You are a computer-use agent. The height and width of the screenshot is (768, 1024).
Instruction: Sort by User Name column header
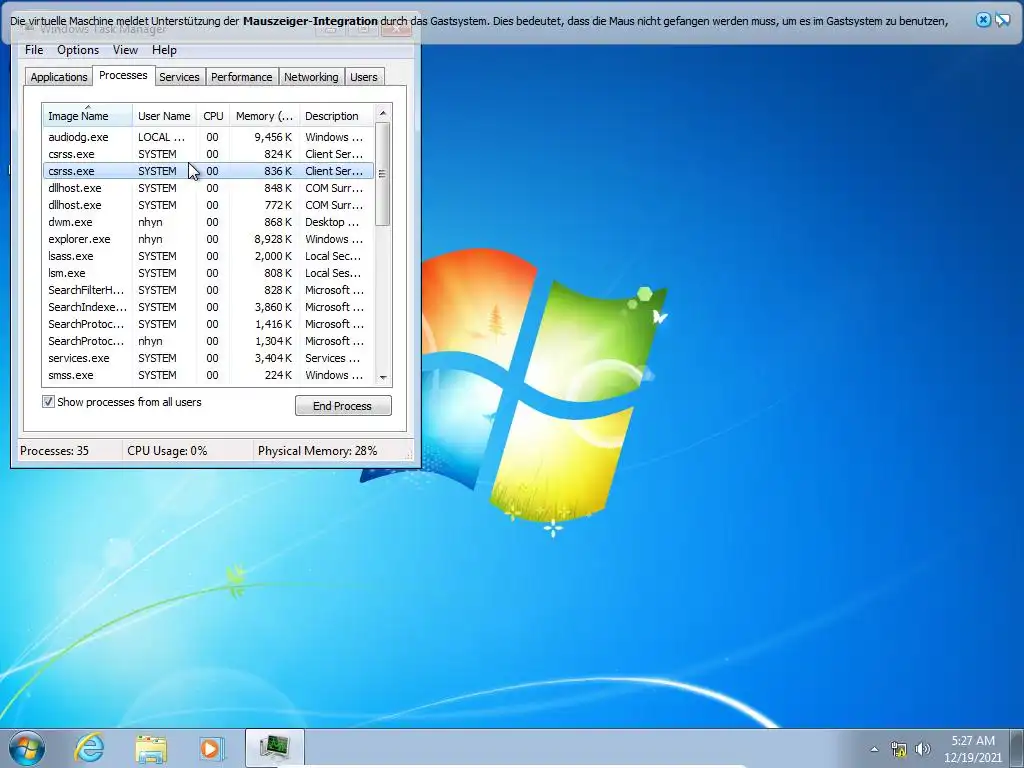pyautogui.click(x=165, y=116)
